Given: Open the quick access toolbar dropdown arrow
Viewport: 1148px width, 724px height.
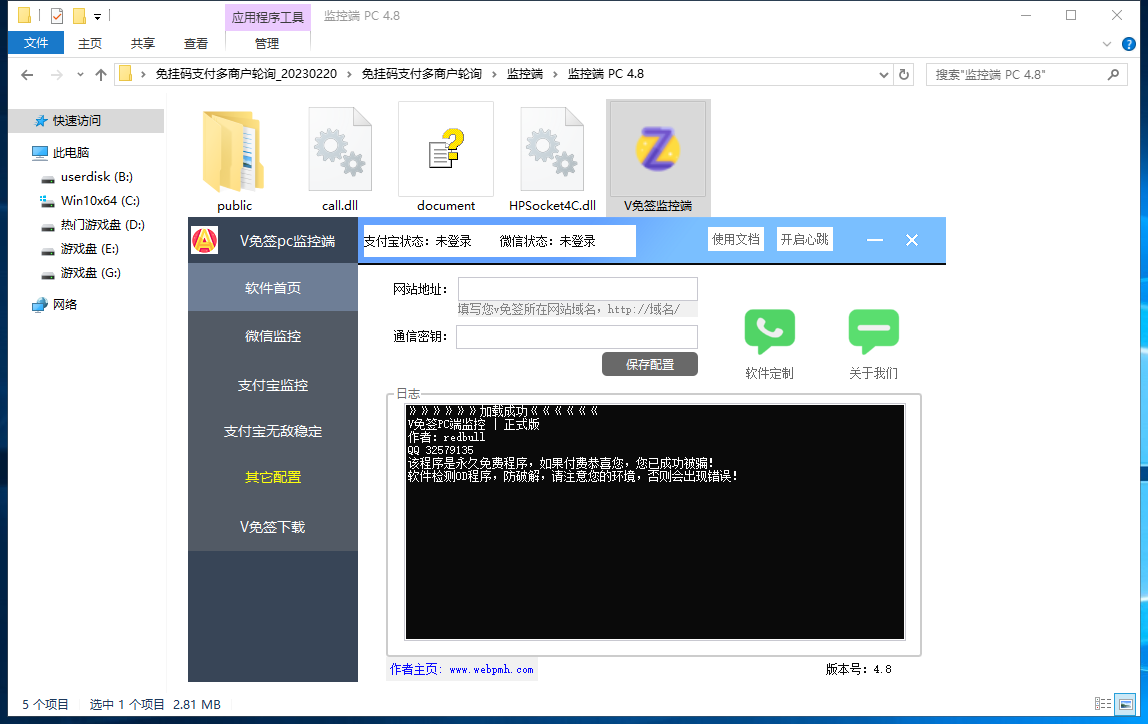Looking at the screenshot, I should [97, 16].
